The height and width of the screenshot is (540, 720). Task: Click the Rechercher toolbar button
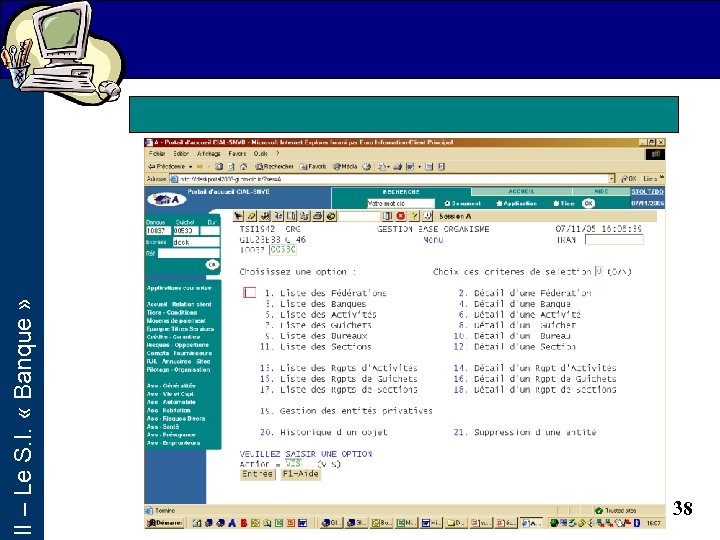(x=274, y=167)
